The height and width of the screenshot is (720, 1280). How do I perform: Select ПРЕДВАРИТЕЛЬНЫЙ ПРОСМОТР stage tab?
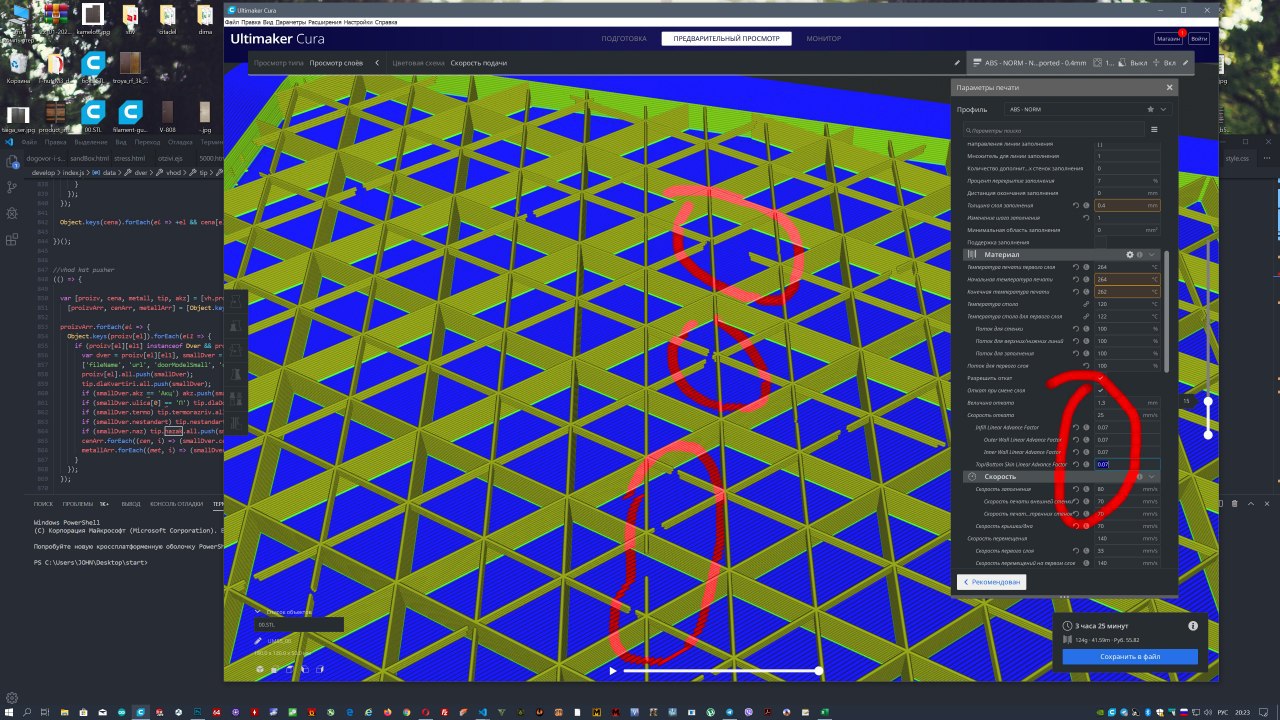(x=727, y=38)
